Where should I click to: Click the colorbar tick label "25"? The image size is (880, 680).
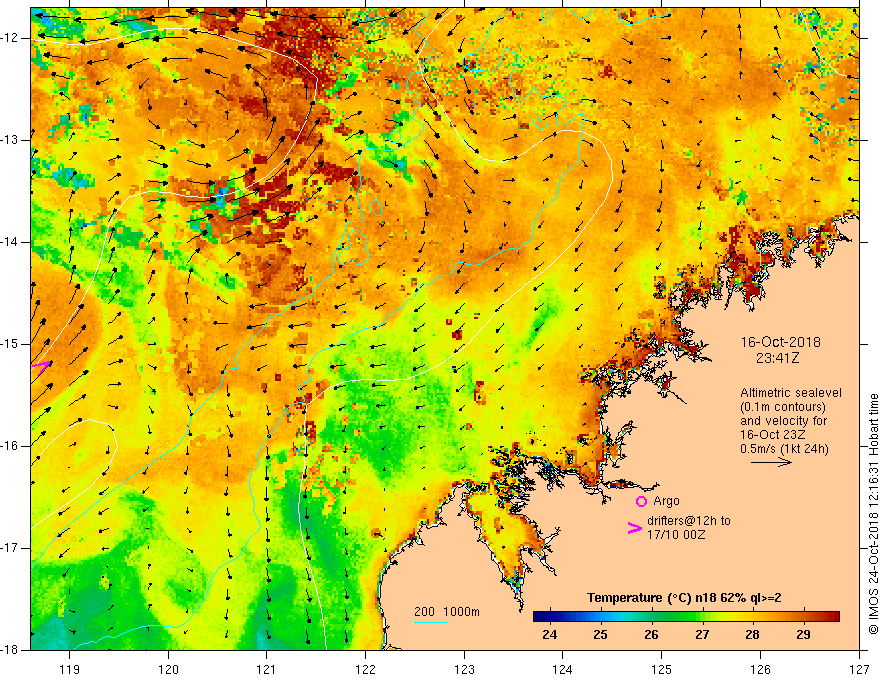(x=601, y=635)
